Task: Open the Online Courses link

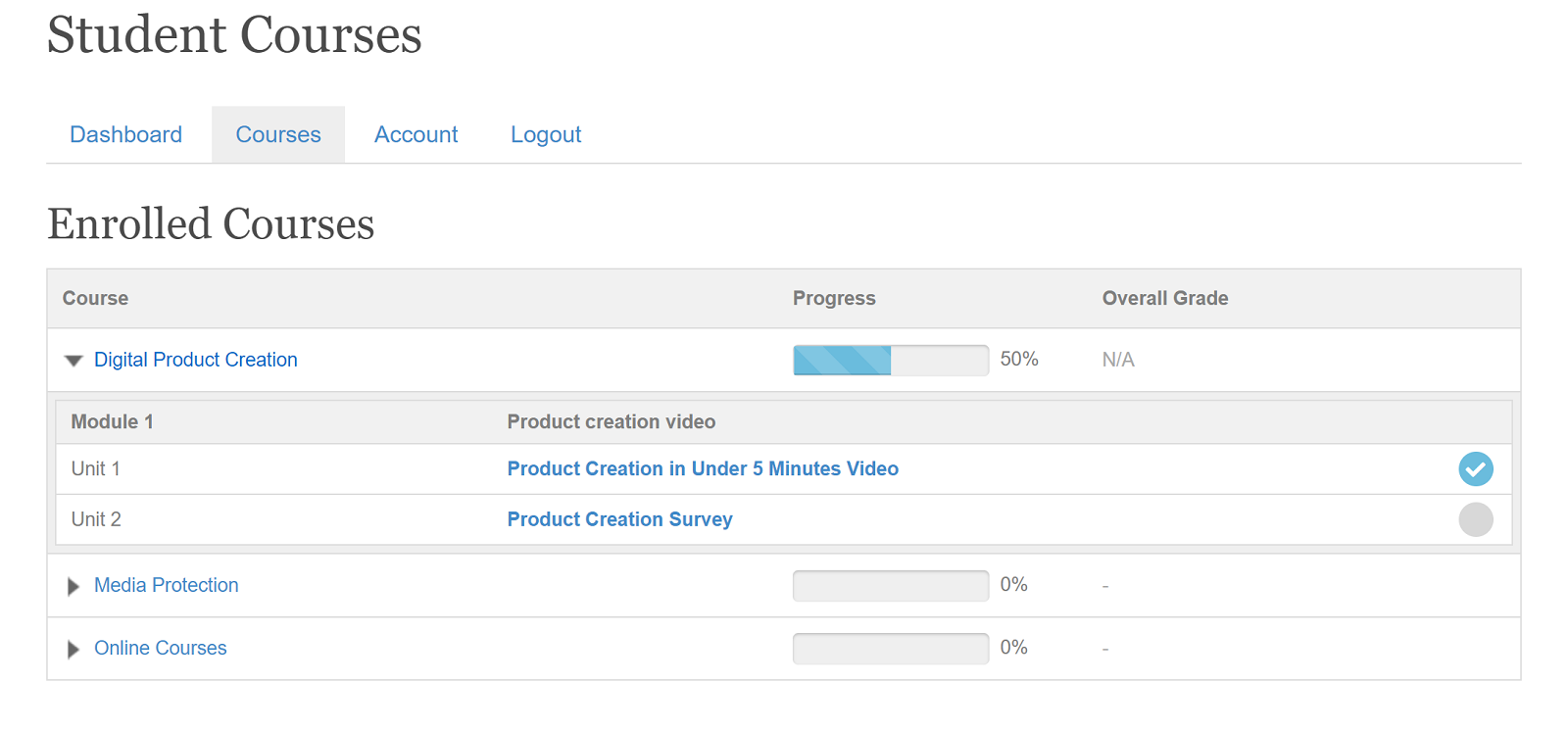Action: click(161, 648)
